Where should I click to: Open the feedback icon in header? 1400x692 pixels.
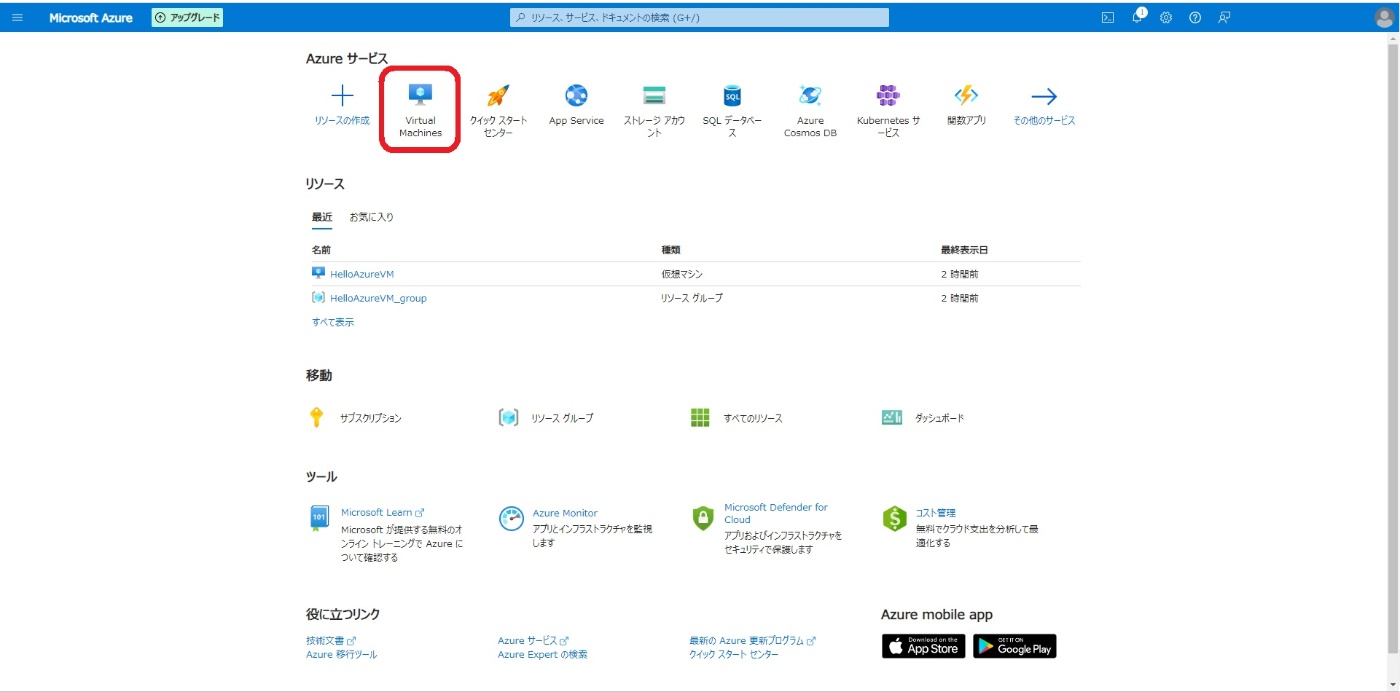pos(1224,18)
